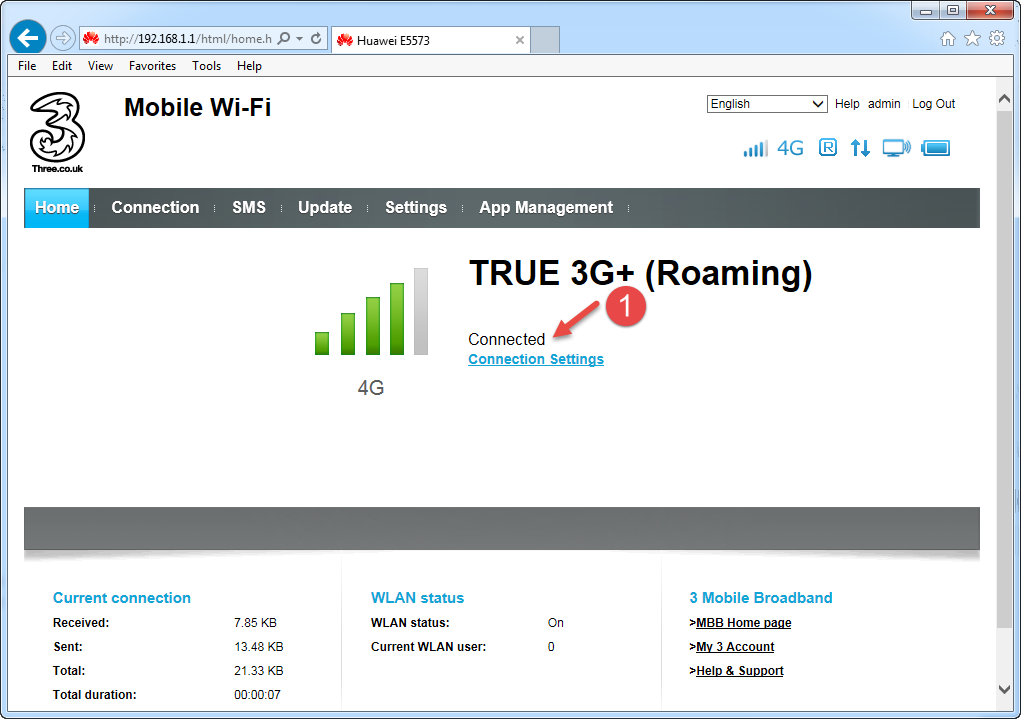
Task: Select the Home navigation tab
Action: click(57, 208)
